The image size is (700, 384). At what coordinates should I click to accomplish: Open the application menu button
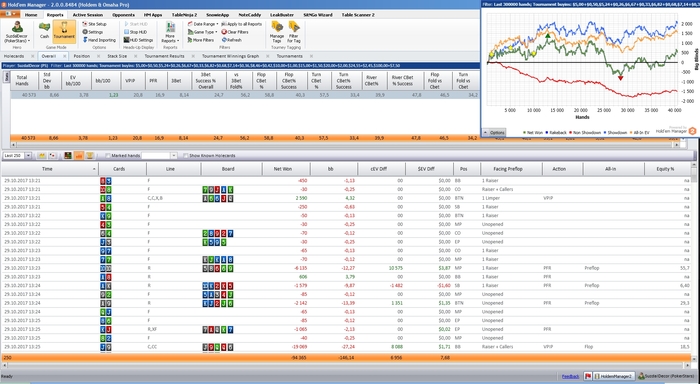10,14
